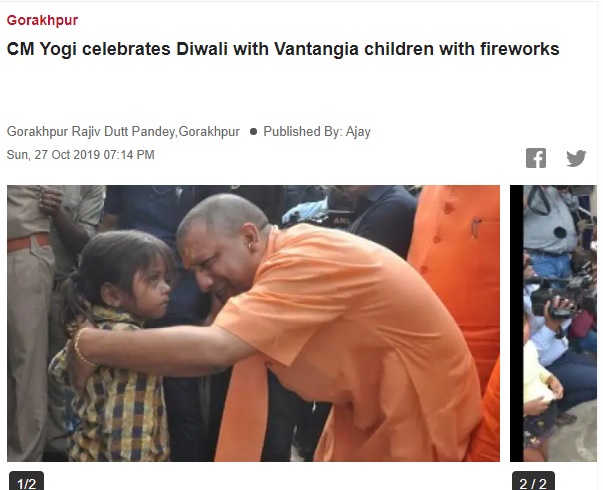Screen dimensions: 603x490
Task: Click the black left edge of second slide
Action: point(516,323)
